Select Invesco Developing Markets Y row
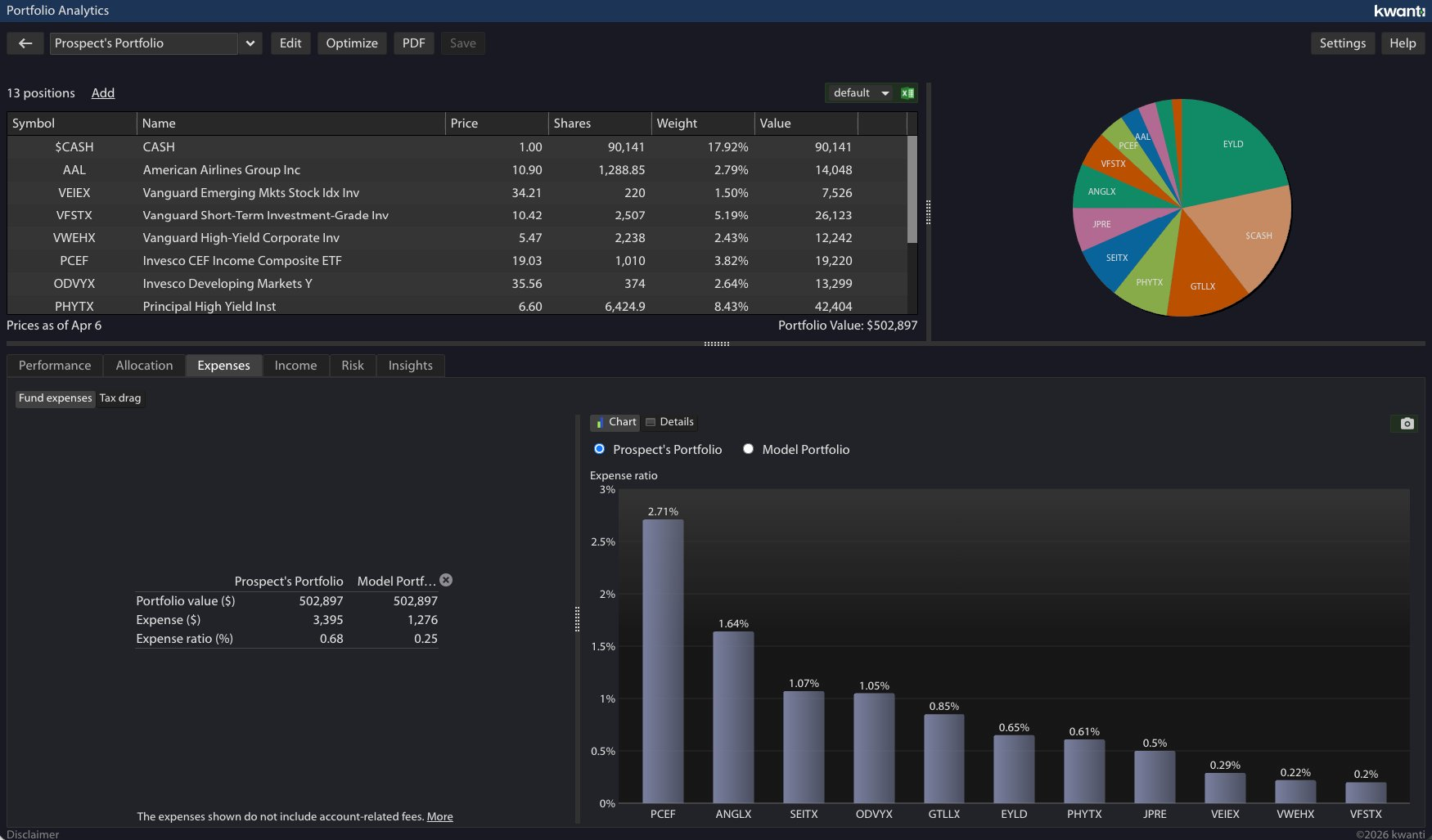The image size is (1432, 840). [457, 284]
